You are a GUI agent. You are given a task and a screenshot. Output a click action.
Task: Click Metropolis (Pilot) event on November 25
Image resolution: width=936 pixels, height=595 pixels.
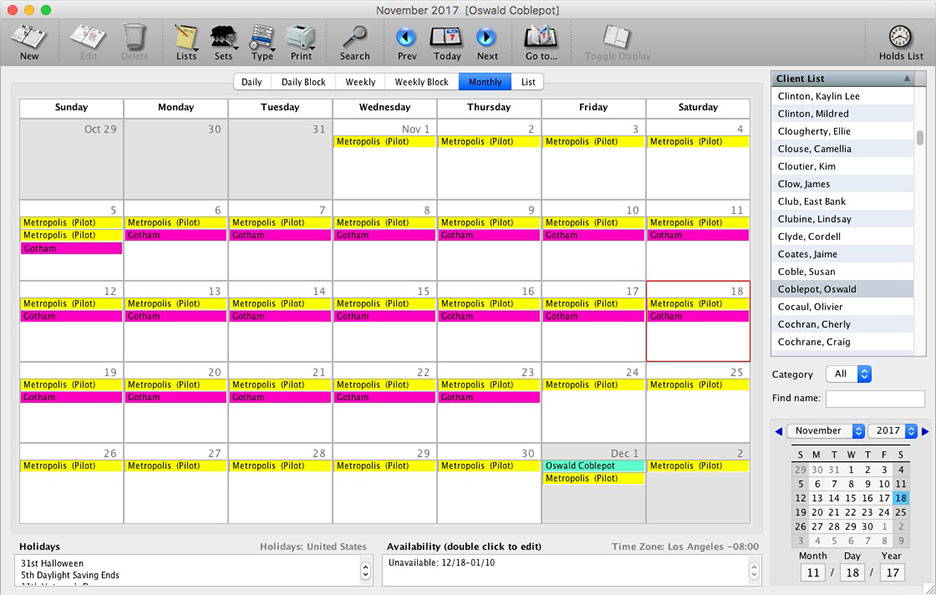point(698,385)
